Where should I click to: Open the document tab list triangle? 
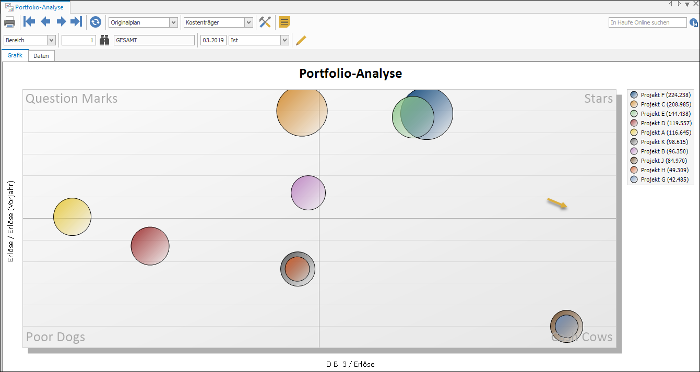coord(688,4)
